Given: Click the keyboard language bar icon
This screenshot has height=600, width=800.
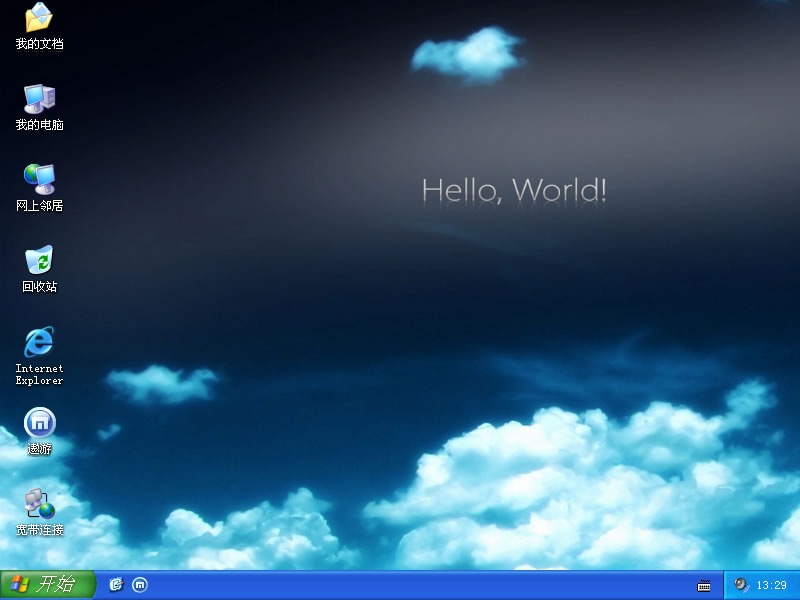Looking at the screenshot, I should pyautogui.click(x=704, y=586).
